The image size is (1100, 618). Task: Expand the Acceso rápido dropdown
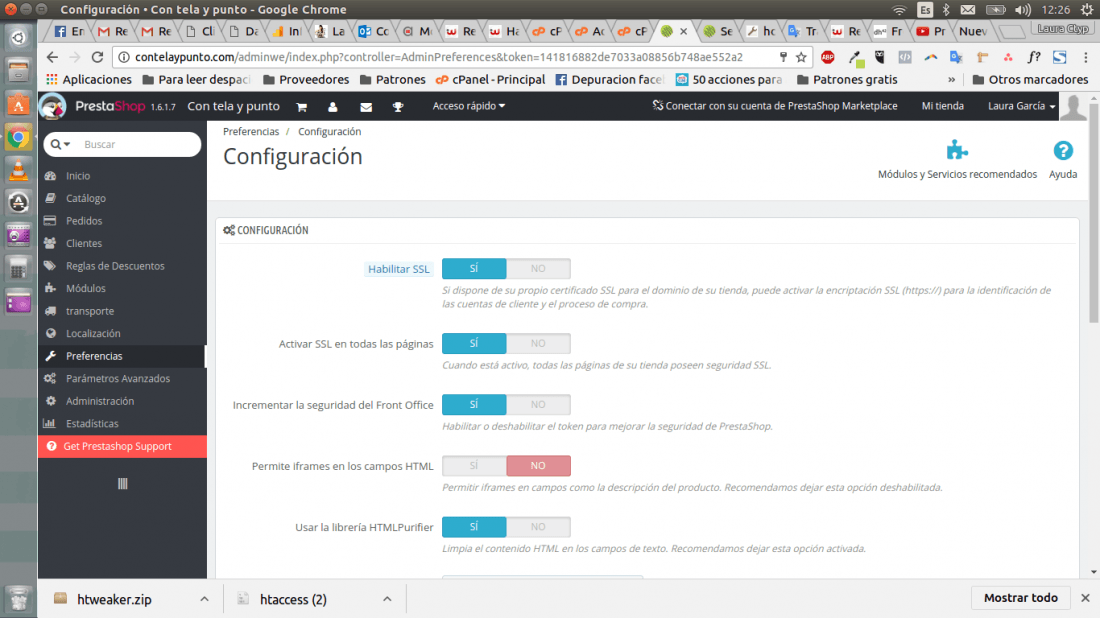point(469,106)
